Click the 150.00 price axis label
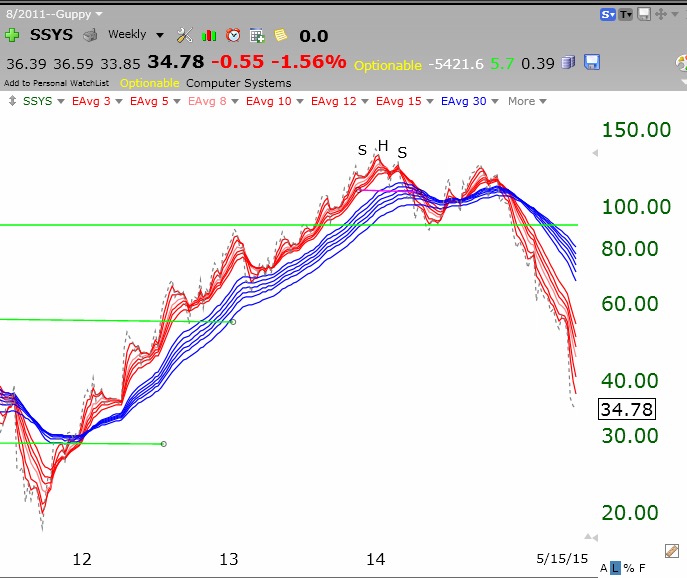687x578 pixels. 636,130
